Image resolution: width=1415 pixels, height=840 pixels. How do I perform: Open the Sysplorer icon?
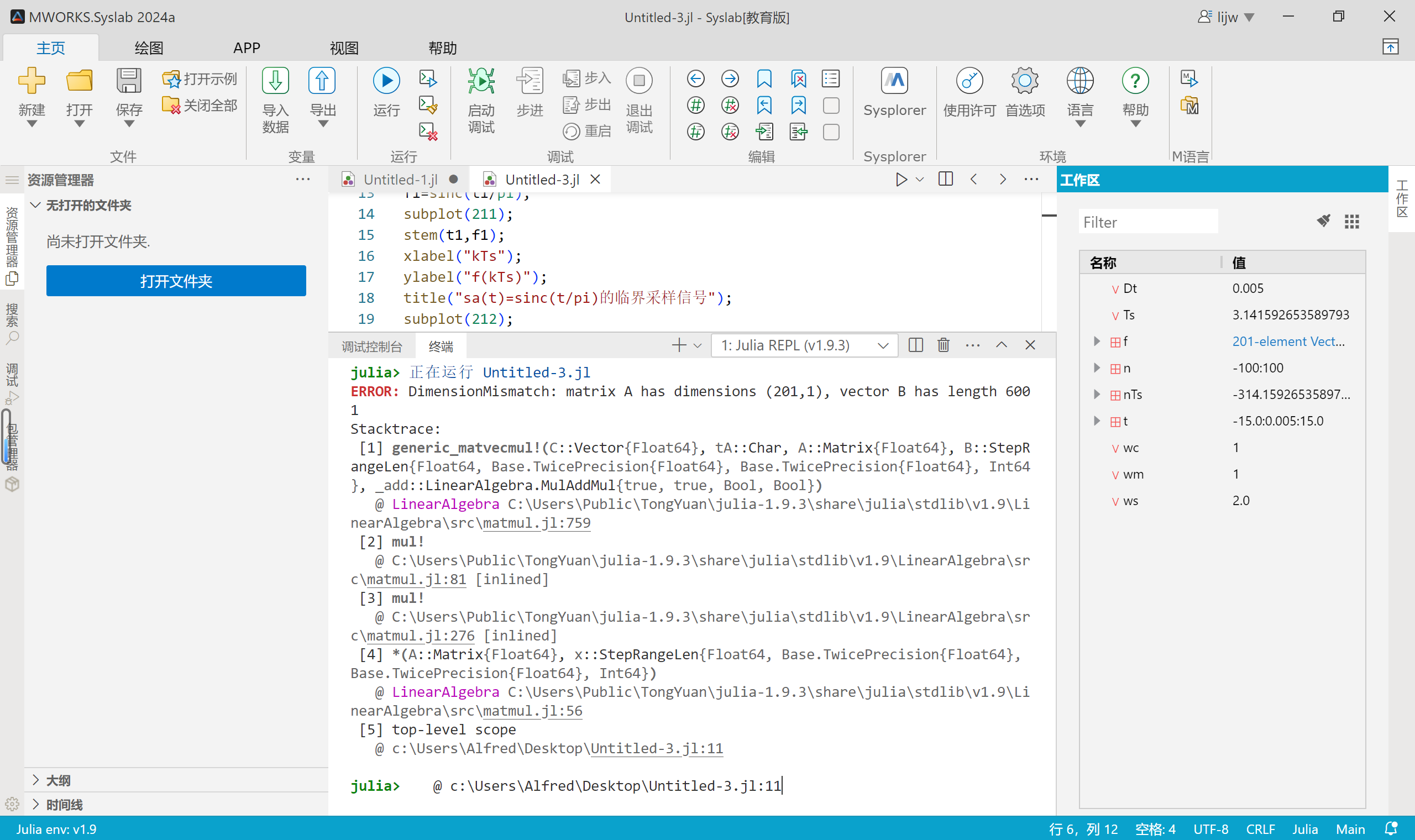click(x=894, y=80)
